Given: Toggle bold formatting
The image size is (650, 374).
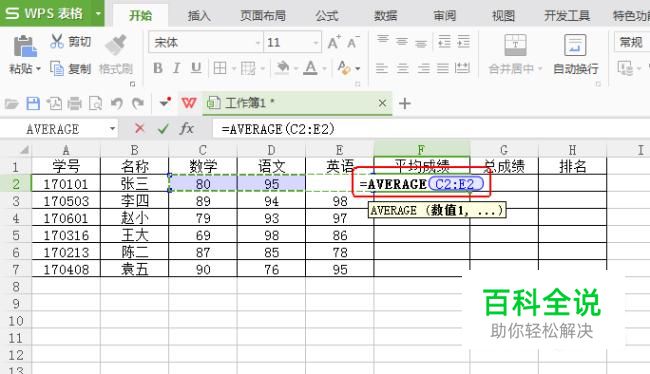Looking at the screenshot, I should tap(158, 68).
